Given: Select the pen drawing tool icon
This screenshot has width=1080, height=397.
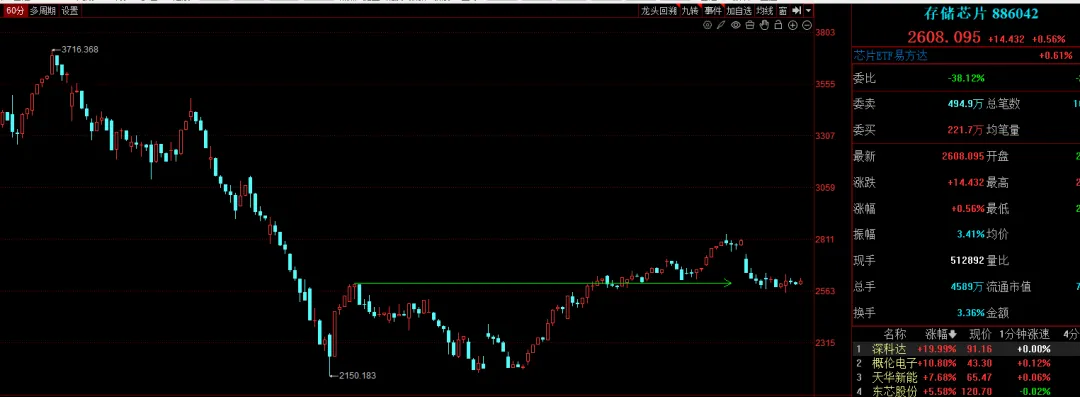Looking at the screenshot, I should (721, 25).
